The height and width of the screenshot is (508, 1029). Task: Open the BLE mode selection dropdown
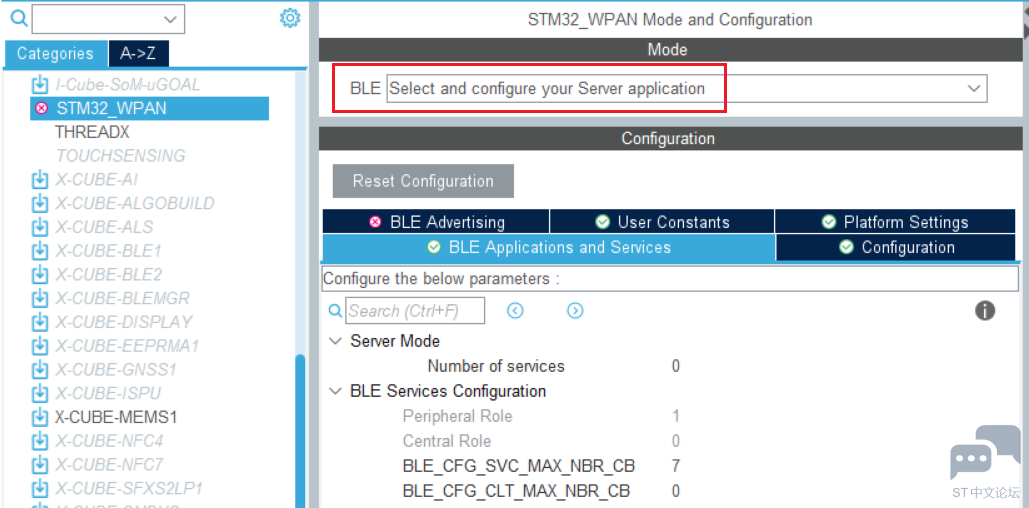pyautogui.click(x=686, y=89)
